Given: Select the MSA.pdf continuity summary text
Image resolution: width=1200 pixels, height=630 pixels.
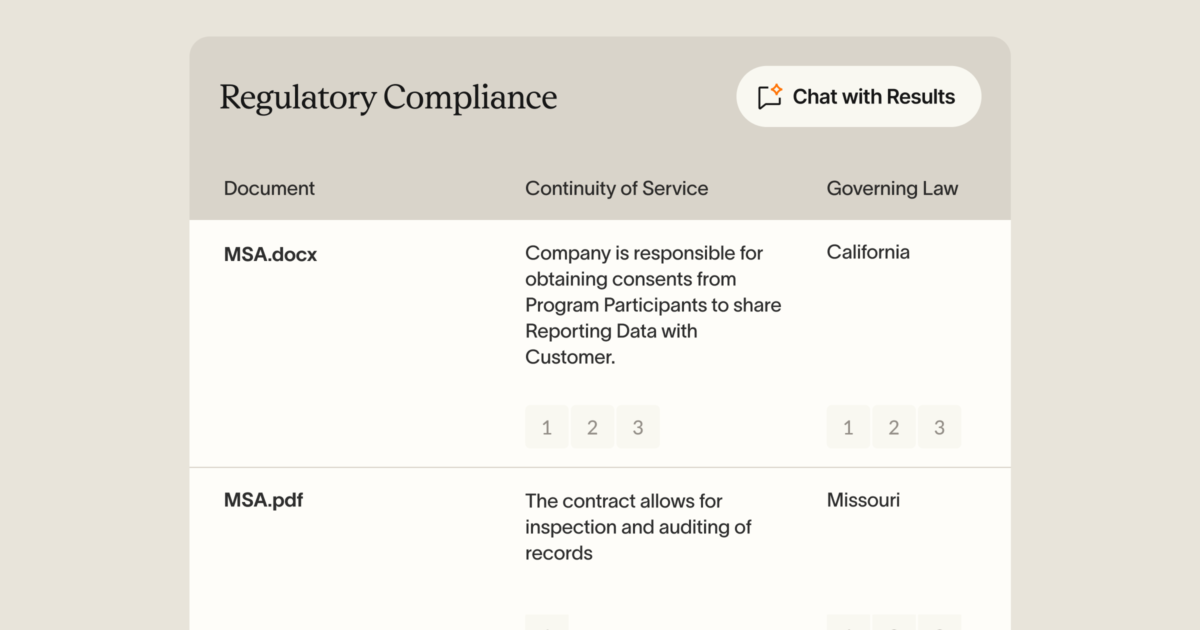Looking at the screenshot, I should pos(638,527).
